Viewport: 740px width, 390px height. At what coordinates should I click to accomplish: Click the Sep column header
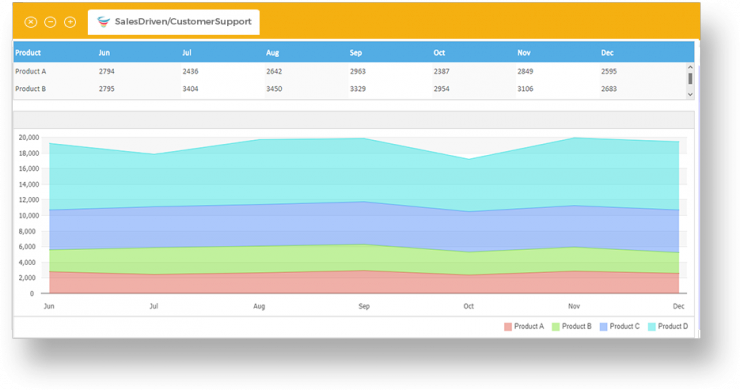[356, 52]
